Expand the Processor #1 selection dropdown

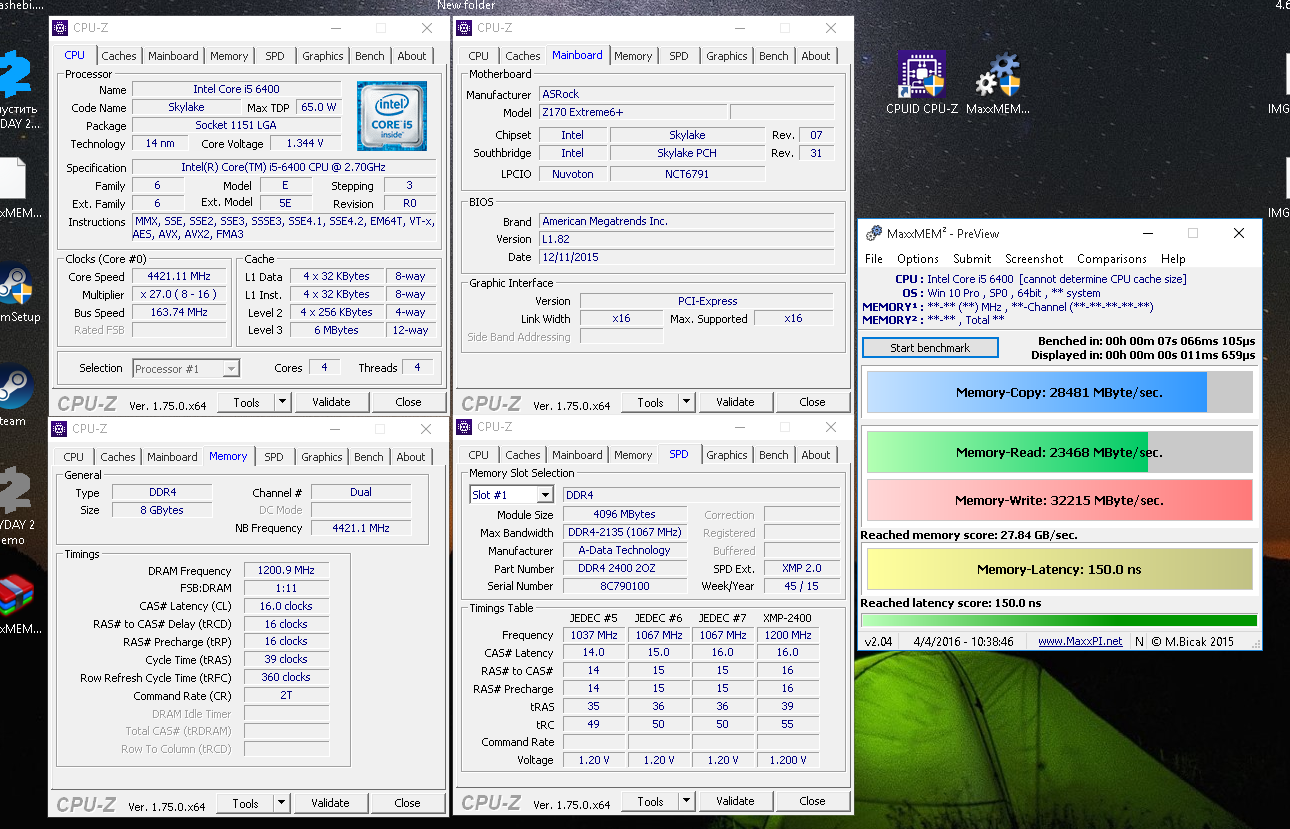231,369
